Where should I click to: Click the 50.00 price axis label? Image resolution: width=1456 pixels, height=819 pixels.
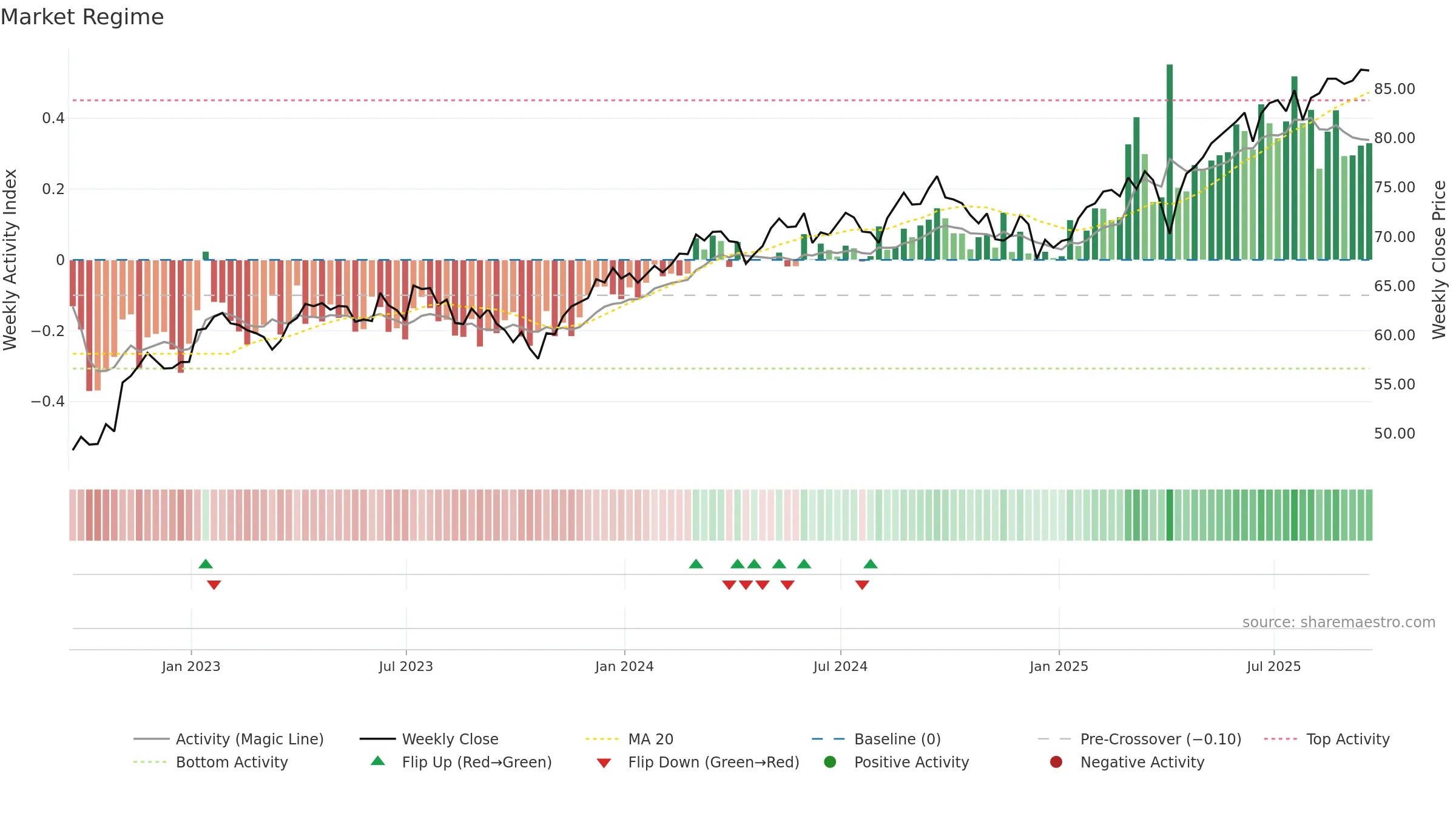(x=1395, y=434)
